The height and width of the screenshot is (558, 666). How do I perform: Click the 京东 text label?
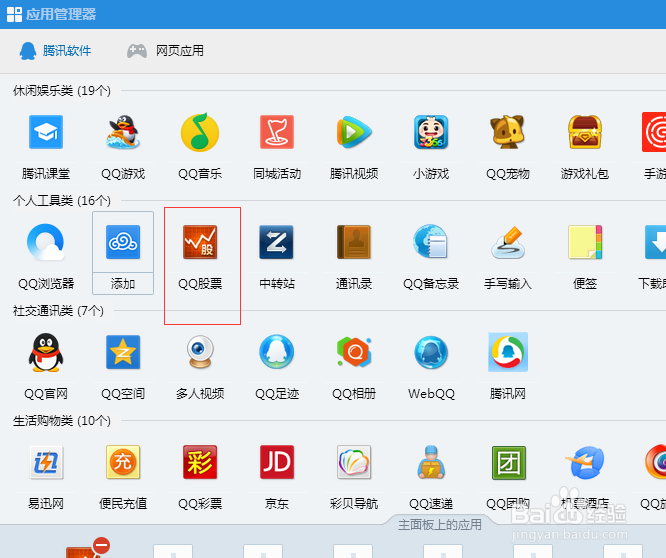point(277,504)
